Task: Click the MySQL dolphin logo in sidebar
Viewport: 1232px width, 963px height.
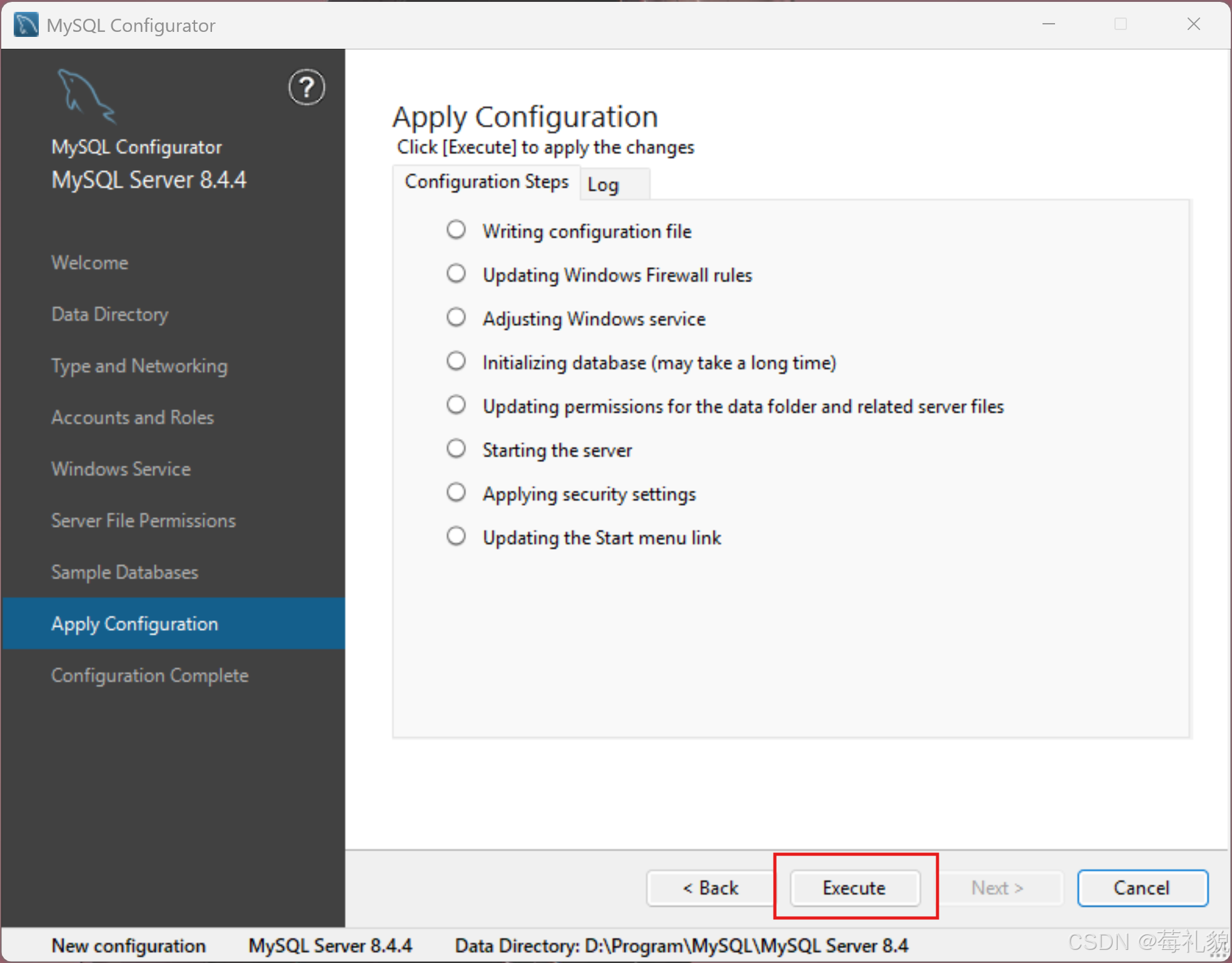Action: 87,96
